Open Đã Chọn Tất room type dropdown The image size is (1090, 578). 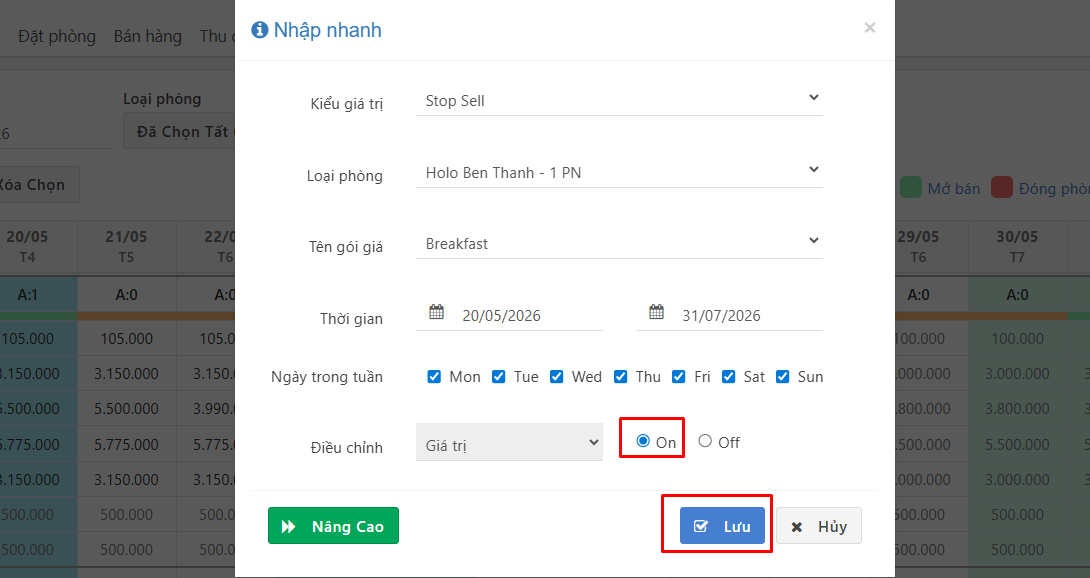[179, 131]
